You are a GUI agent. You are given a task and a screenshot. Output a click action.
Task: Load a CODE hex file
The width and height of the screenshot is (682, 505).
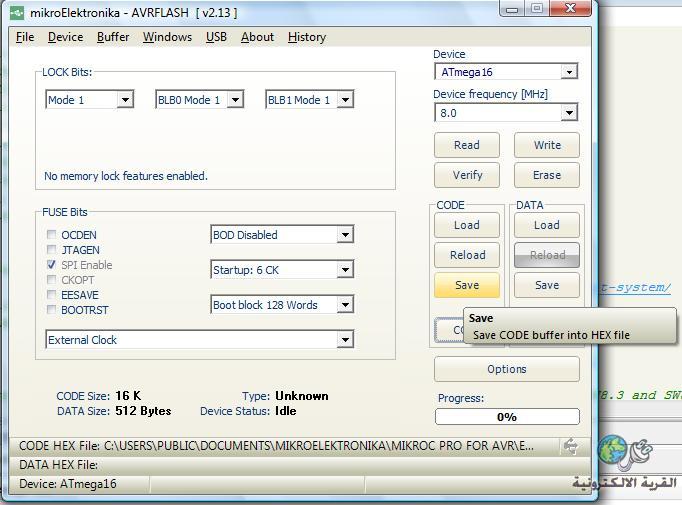[467, 225]
